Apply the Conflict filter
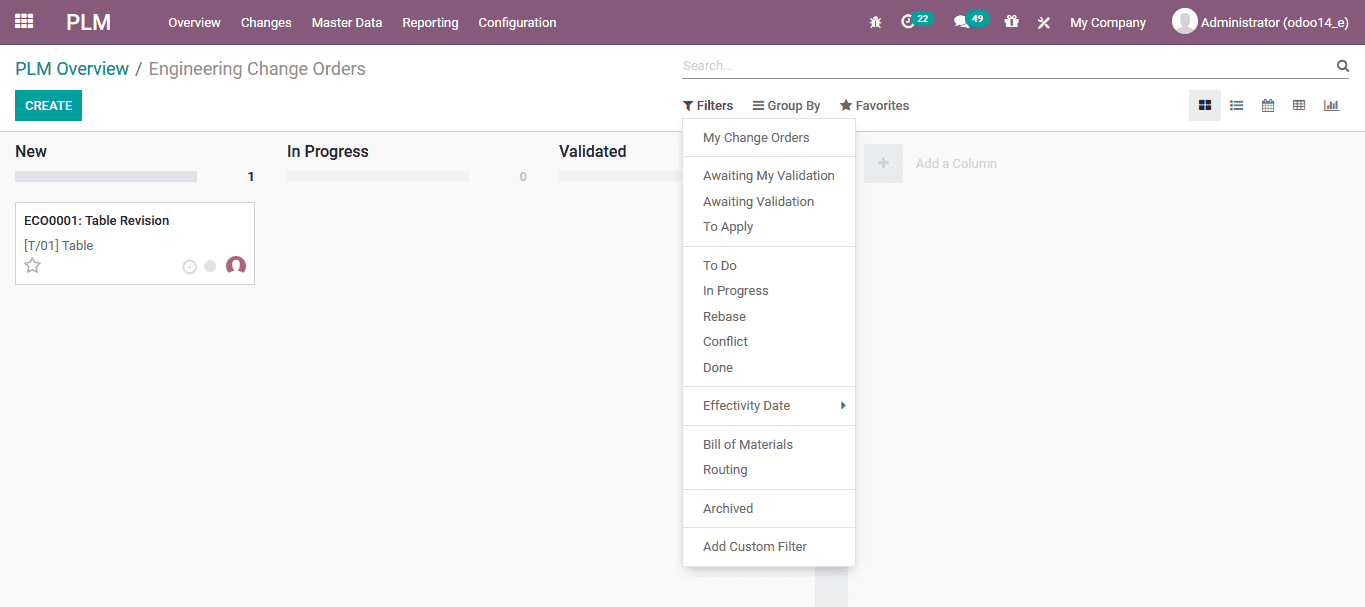 click(x=769, y=342)
